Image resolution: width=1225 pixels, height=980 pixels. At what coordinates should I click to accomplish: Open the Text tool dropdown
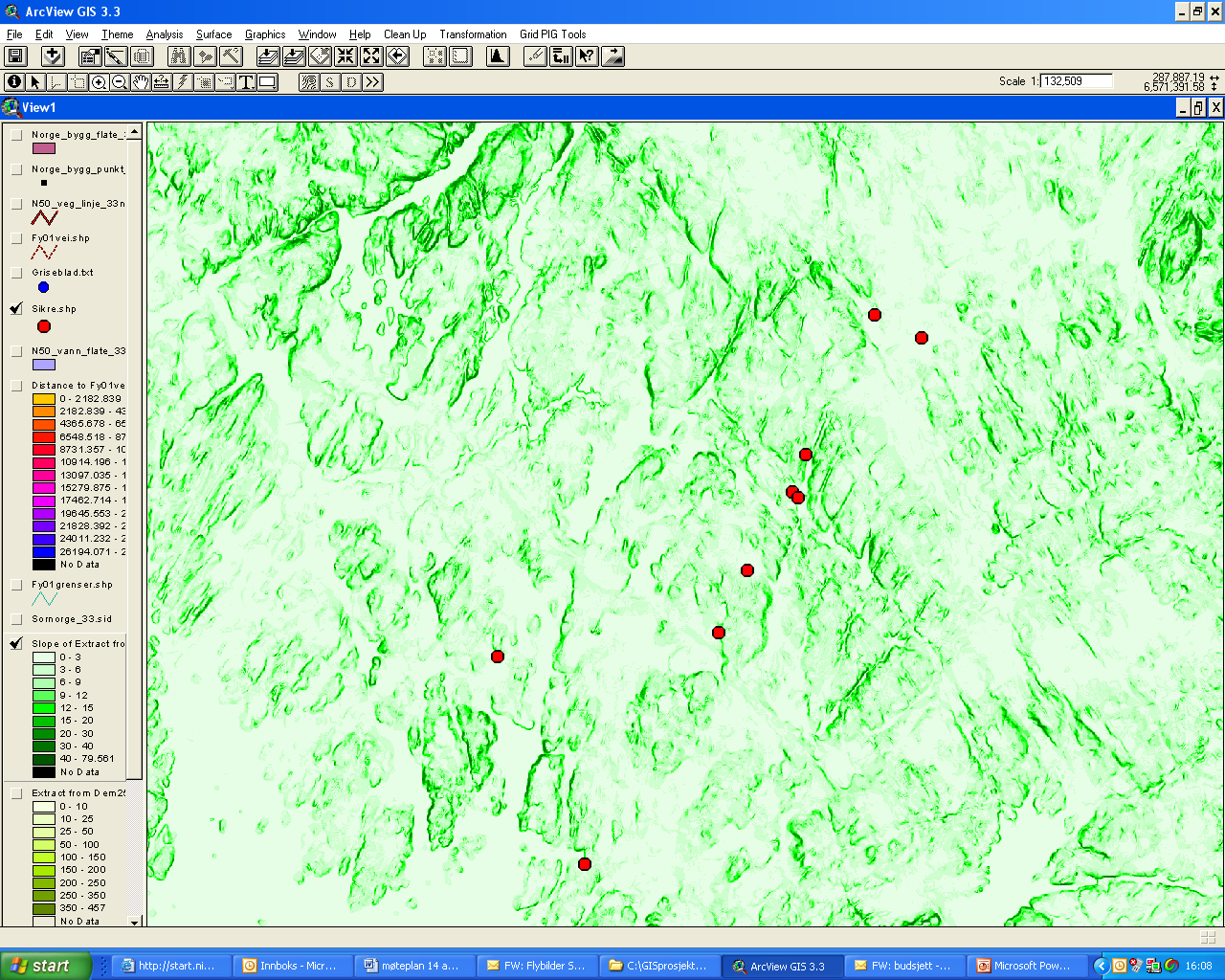[x=246, y=82]
